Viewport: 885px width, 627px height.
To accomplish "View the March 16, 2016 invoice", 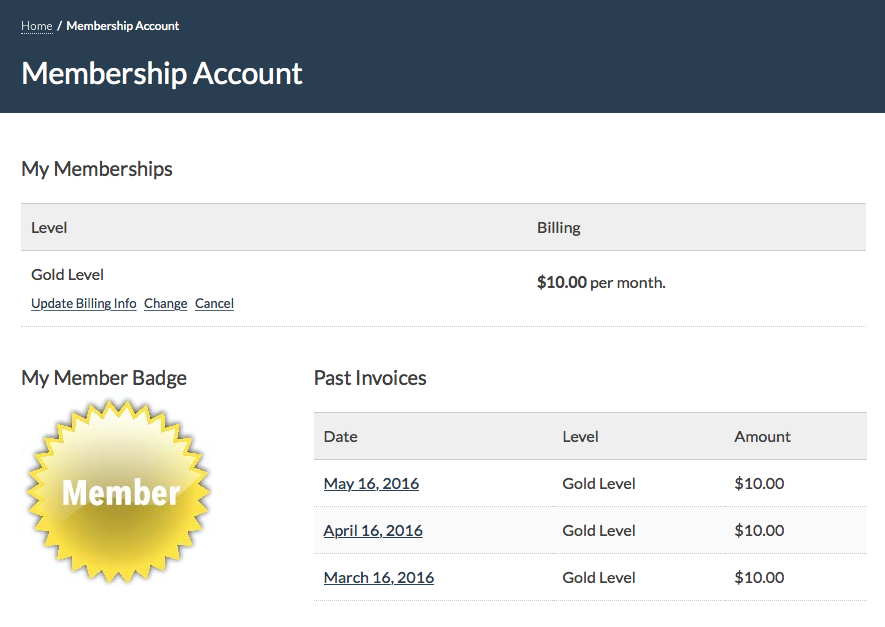I will click(378, 578).
